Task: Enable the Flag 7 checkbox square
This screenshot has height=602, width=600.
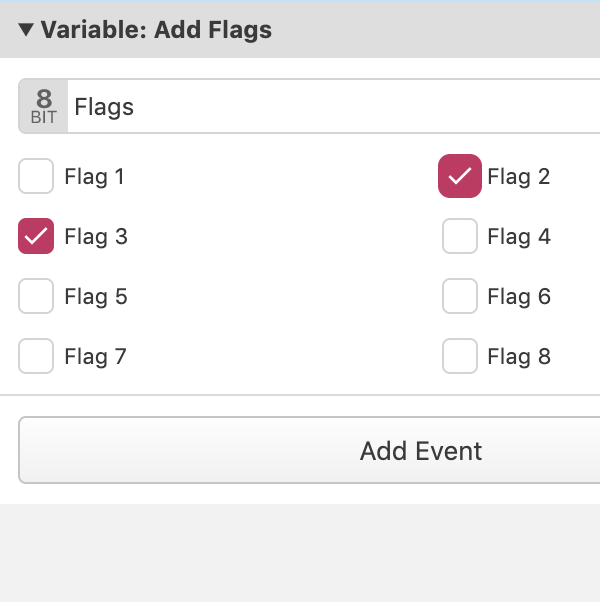Action: coord(36,356)
